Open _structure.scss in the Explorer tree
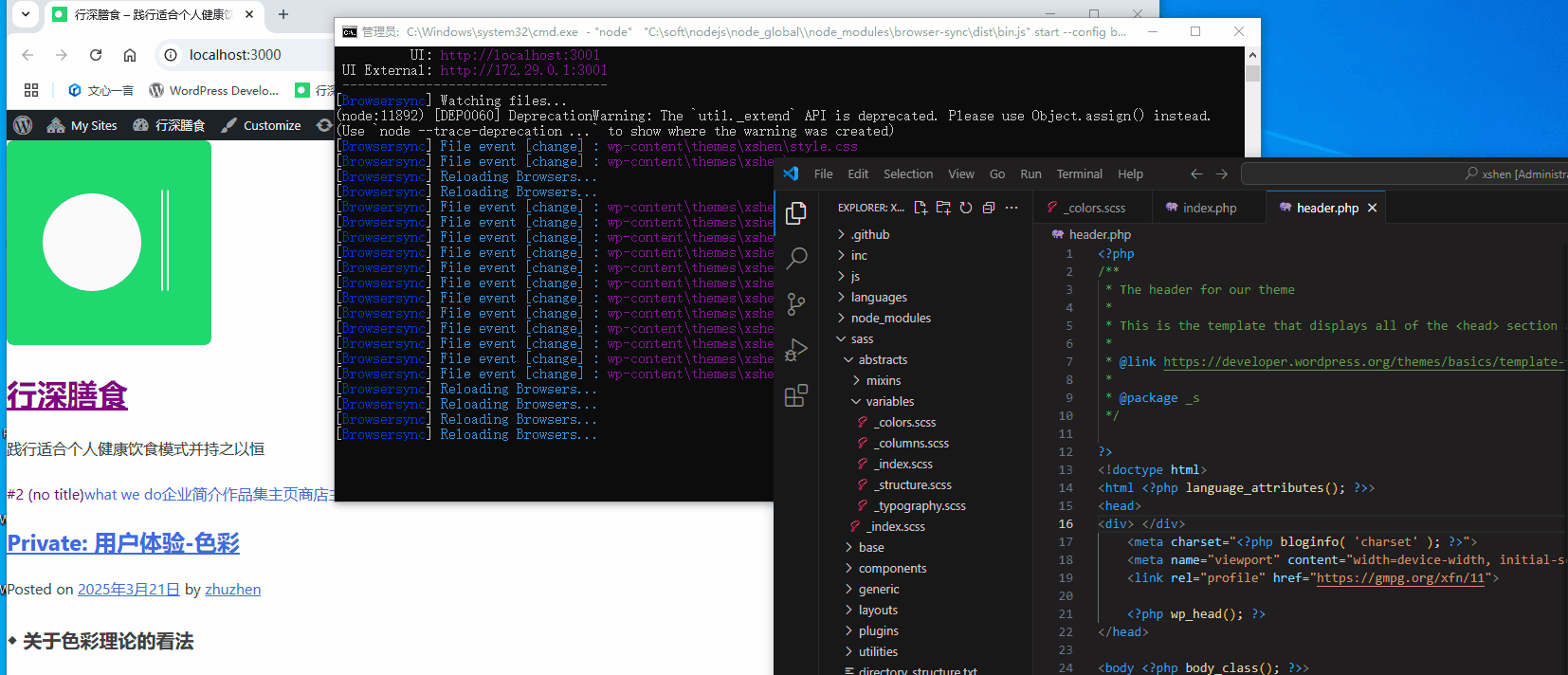Viewport: 1568px width, 675px height. click(913, 484)
